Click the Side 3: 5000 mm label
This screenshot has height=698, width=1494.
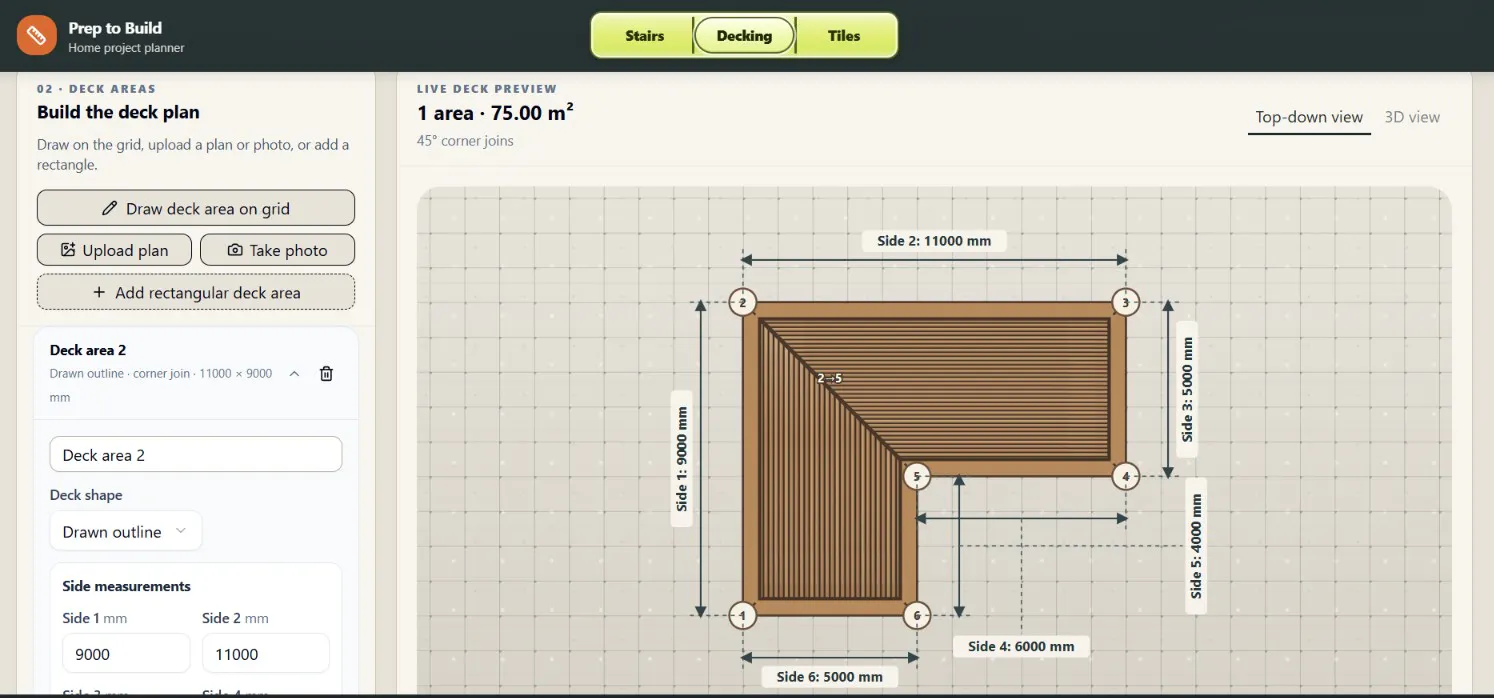point(1187,389)
